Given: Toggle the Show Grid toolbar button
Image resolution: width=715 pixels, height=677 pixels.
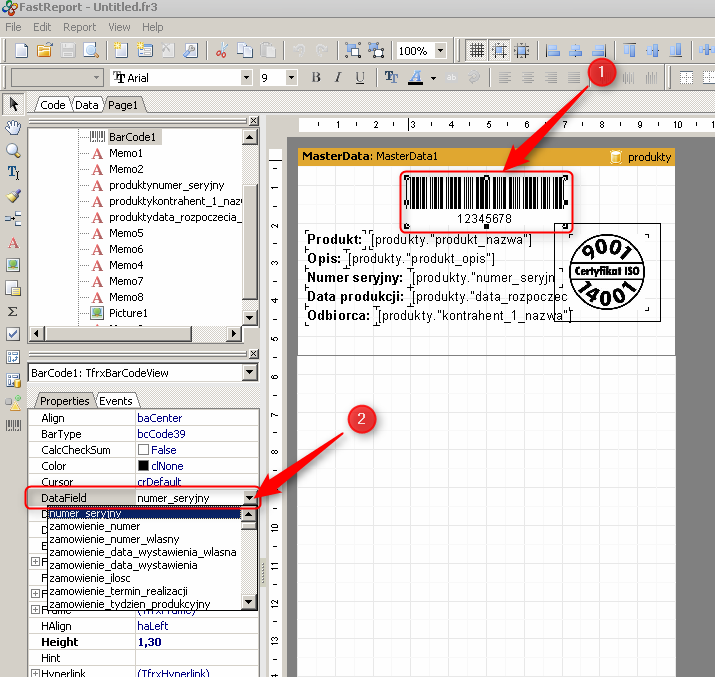Looking at the screenshot, I should tap(477, 50).
